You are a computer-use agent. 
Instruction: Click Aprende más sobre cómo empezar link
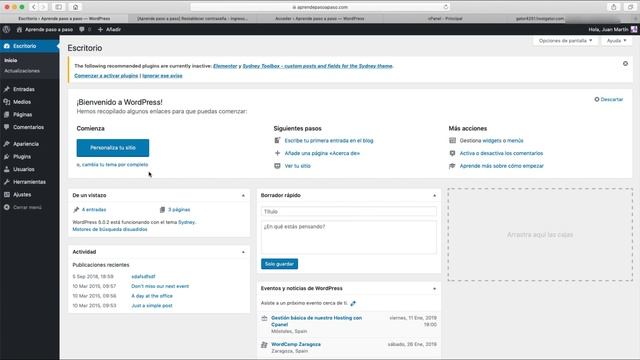(502, 166)
